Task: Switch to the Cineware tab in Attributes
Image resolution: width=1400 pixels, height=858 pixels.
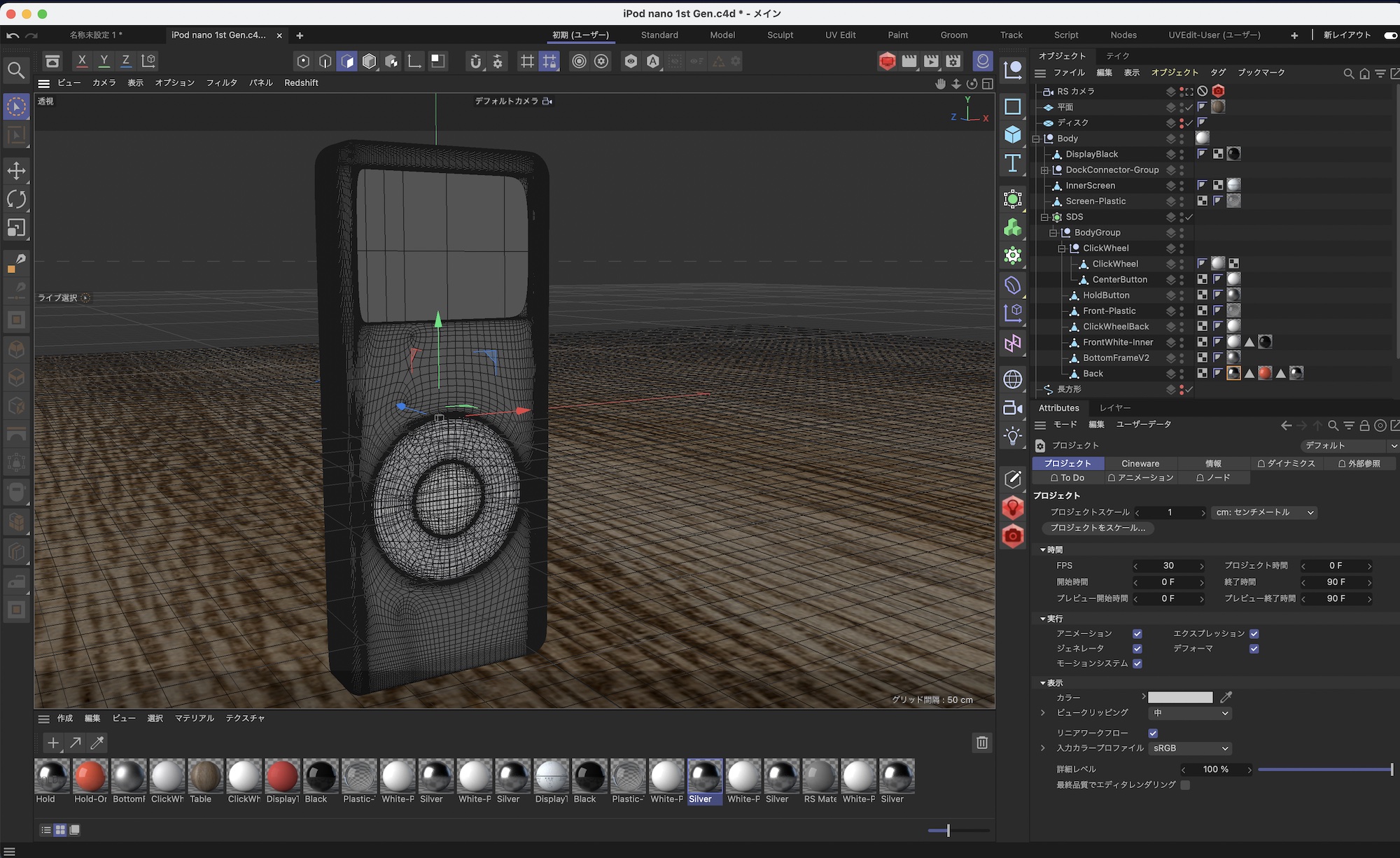Action: 1141,463
